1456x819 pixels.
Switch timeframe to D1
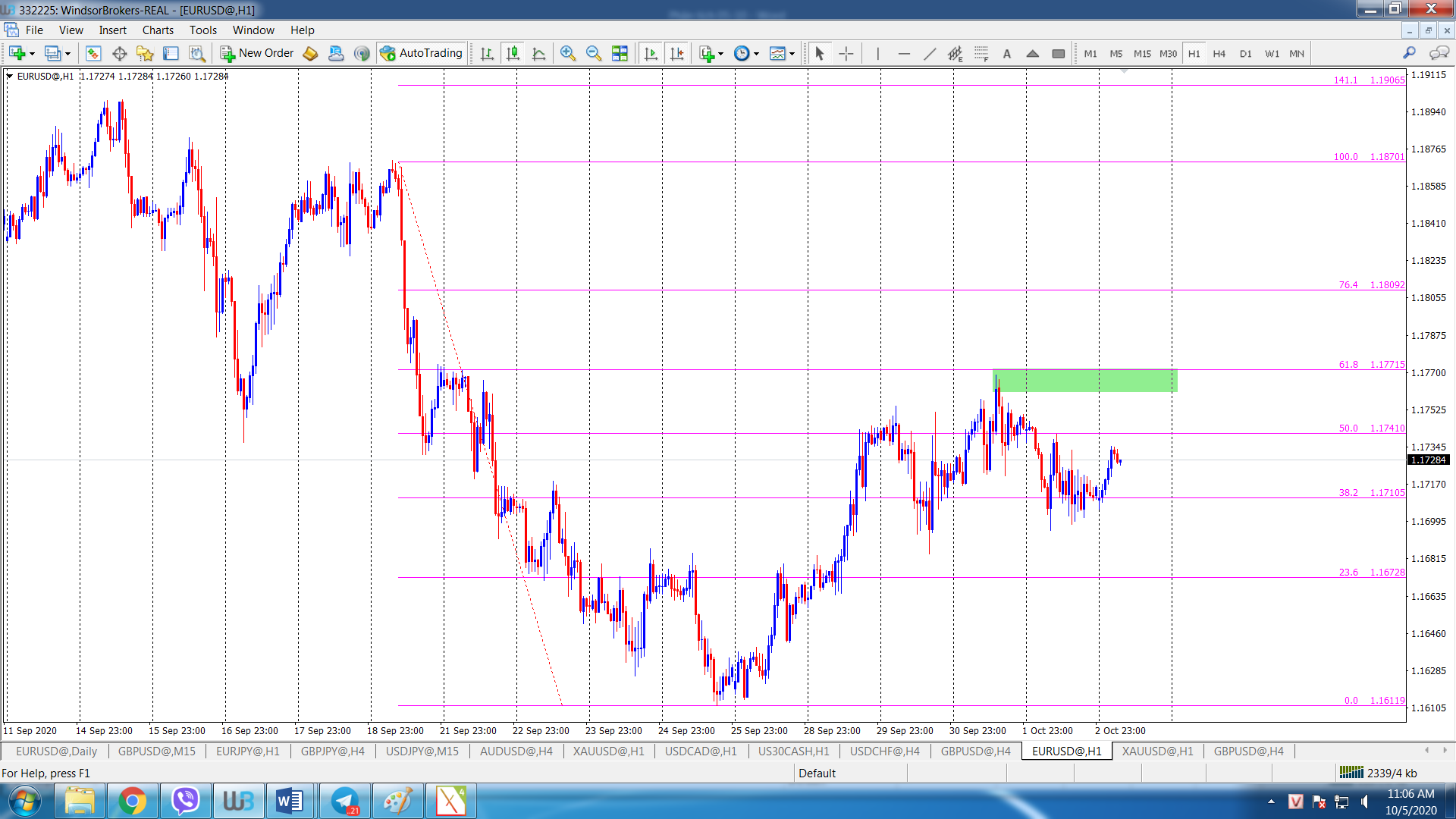tap(1245, 53)
